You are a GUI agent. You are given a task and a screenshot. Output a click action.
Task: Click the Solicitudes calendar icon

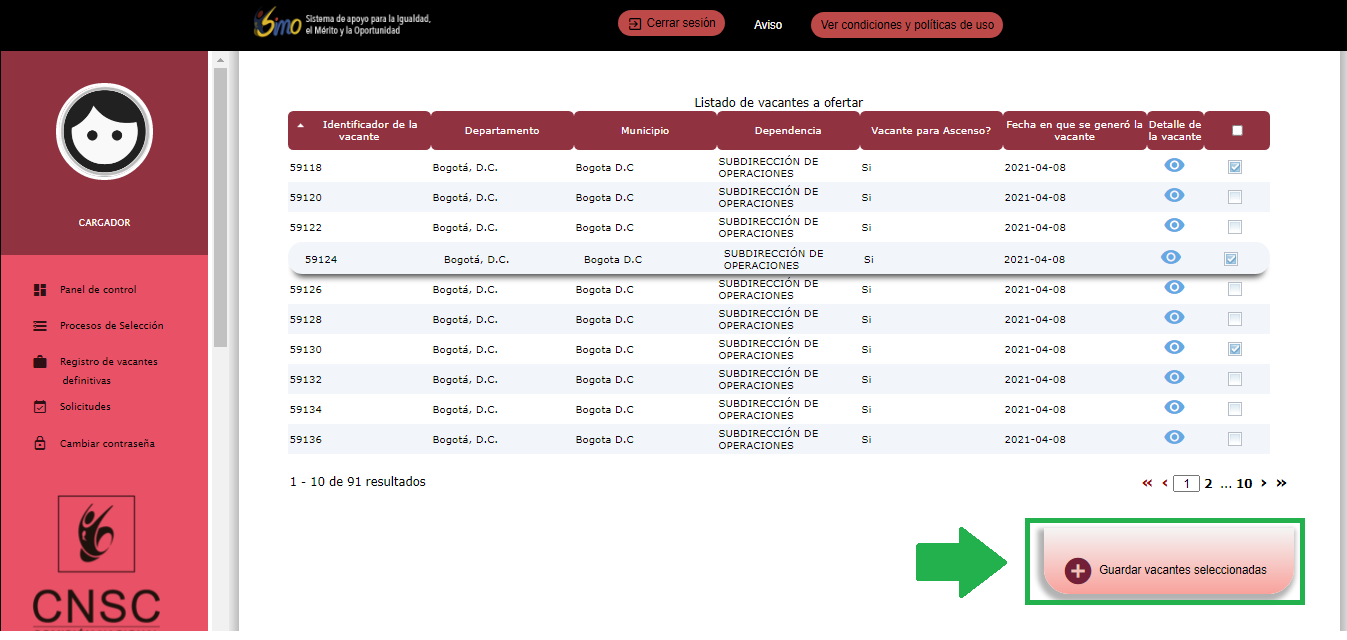coord(40,407)
